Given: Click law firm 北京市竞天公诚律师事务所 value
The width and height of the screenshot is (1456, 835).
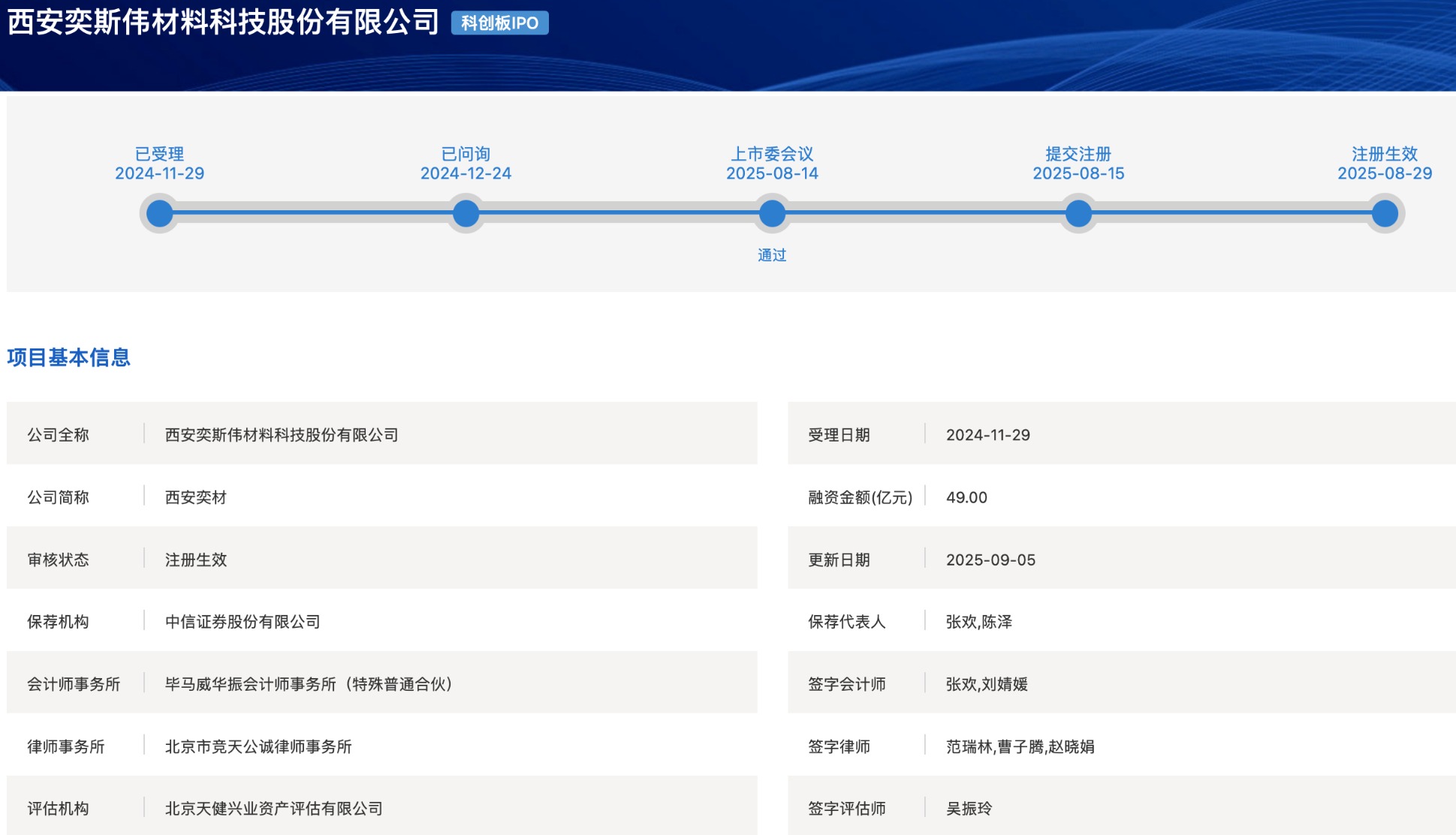Looking at the screenshot, I should tap(258, 746).
